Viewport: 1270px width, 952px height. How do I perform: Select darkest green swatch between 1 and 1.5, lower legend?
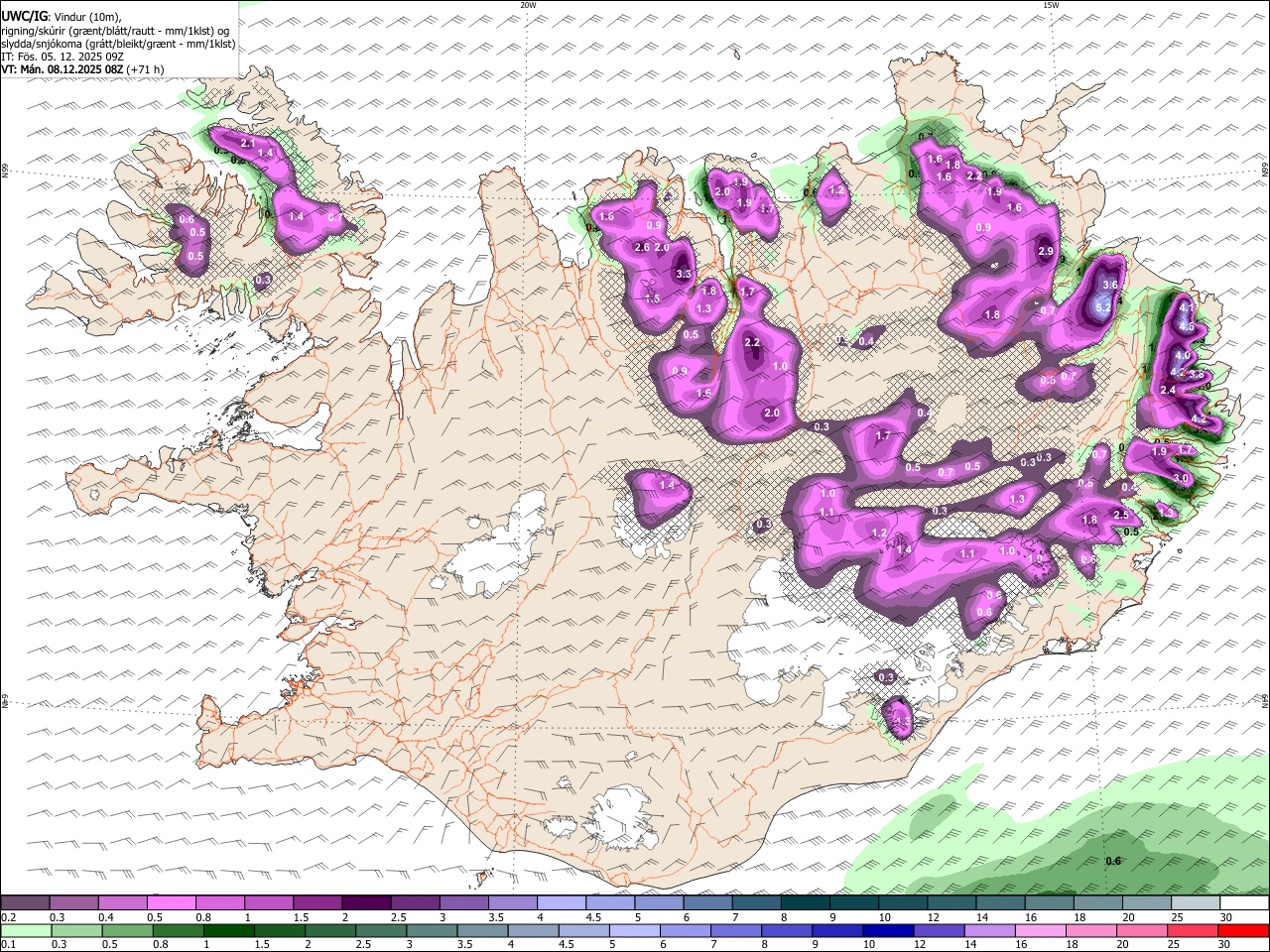coord(228,931)
